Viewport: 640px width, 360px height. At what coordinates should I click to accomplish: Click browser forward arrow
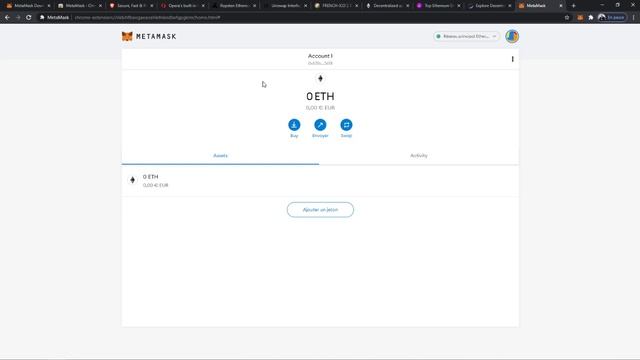point(18,18)
